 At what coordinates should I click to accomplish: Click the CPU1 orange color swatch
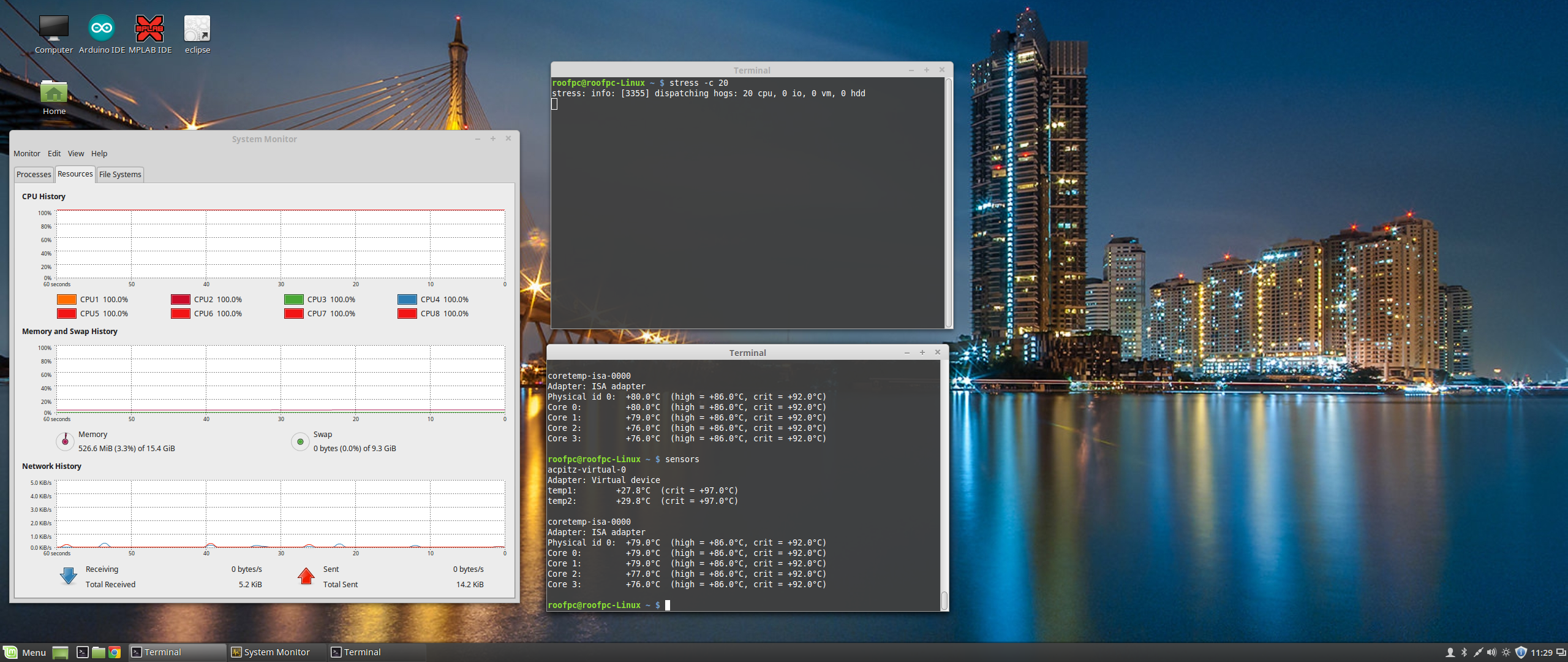click(x=67, y=300)
